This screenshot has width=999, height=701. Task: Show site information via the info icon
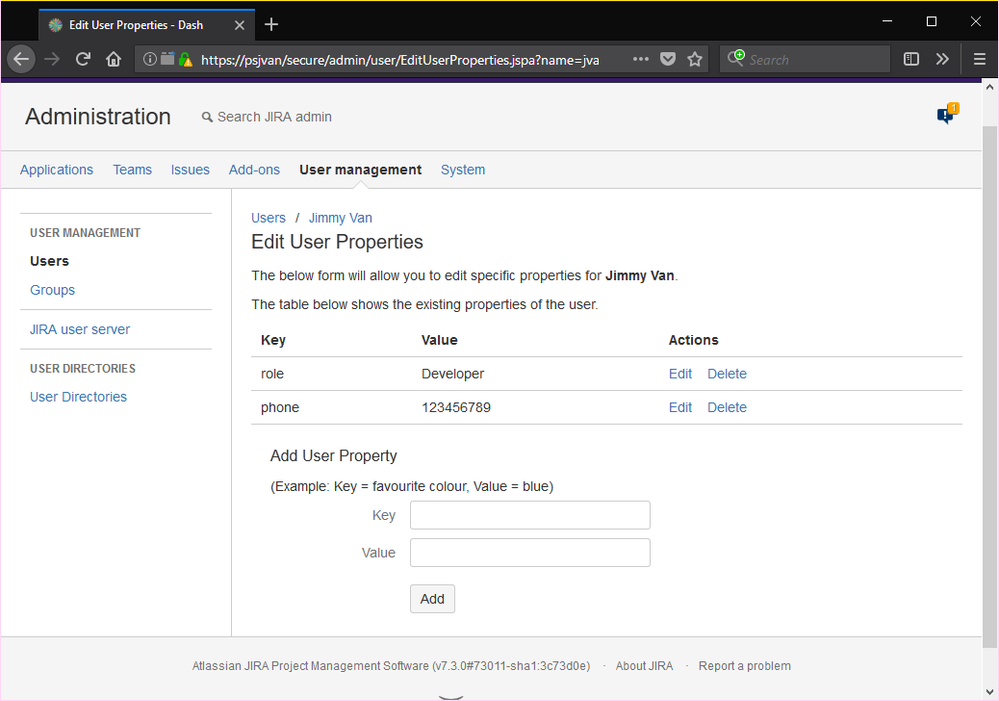click(x=150, y=59)
